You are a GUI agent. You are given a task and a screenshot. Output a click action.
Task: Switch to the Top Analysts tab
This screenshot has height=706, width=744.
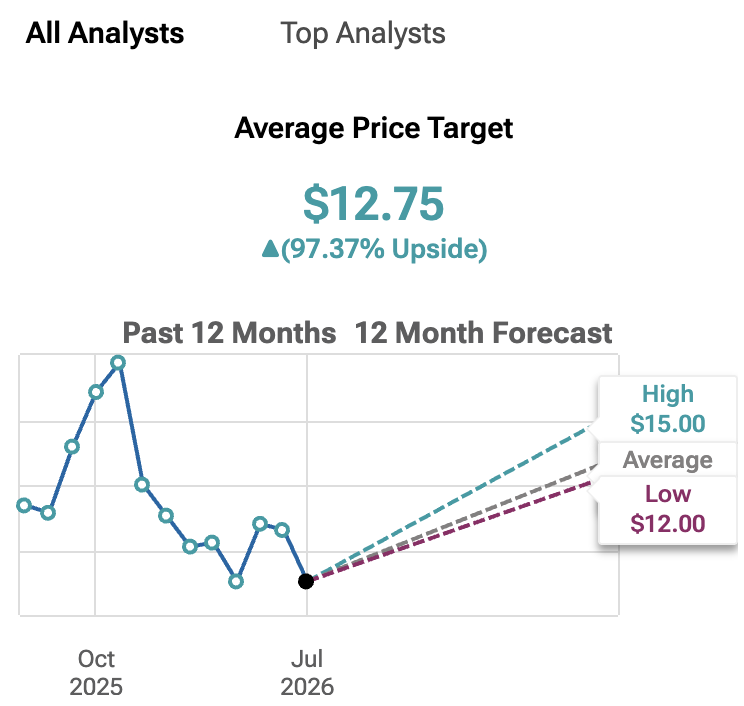coord(363,34)
